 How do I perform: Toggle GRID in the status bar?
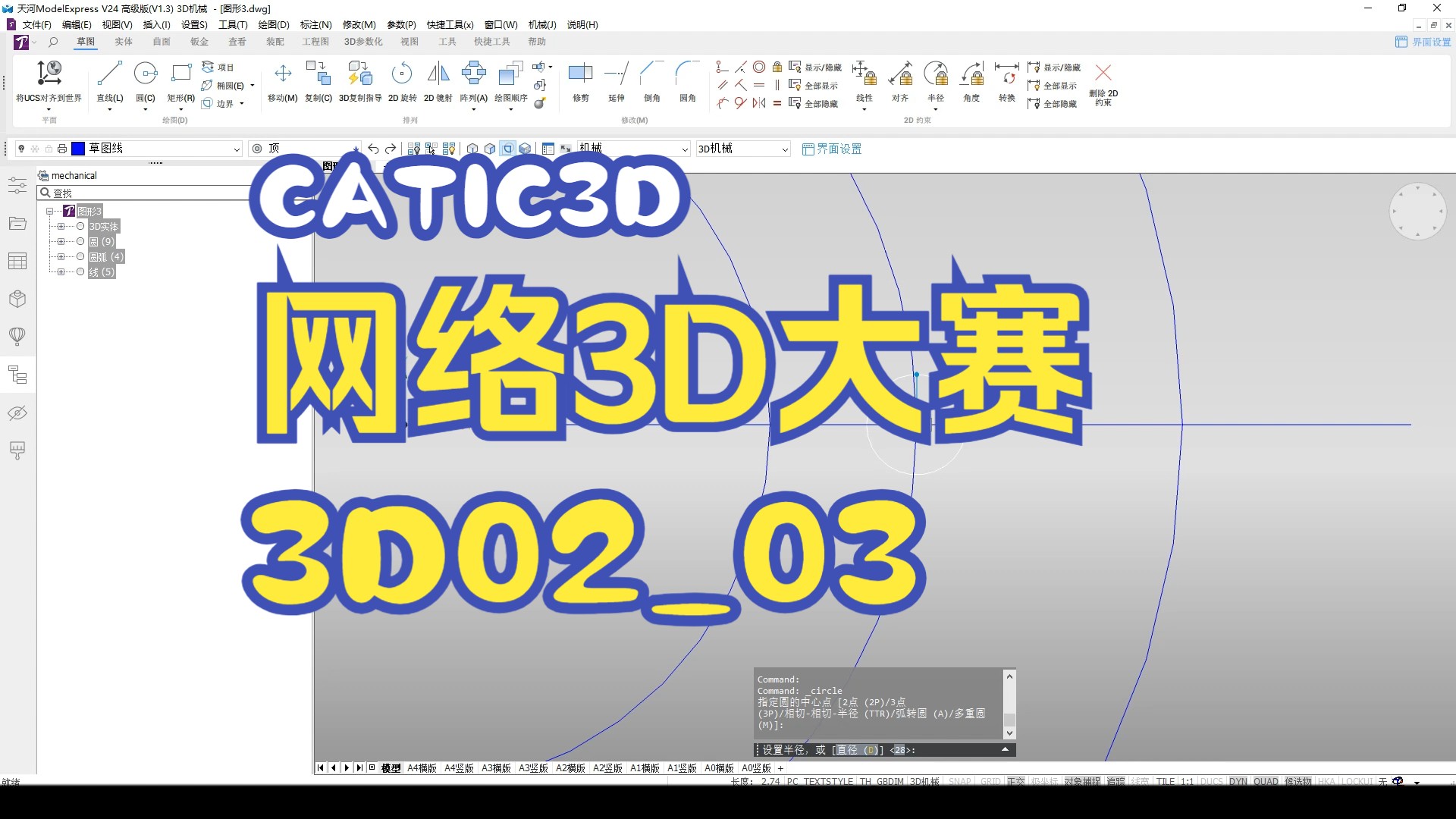coord(990,781)
